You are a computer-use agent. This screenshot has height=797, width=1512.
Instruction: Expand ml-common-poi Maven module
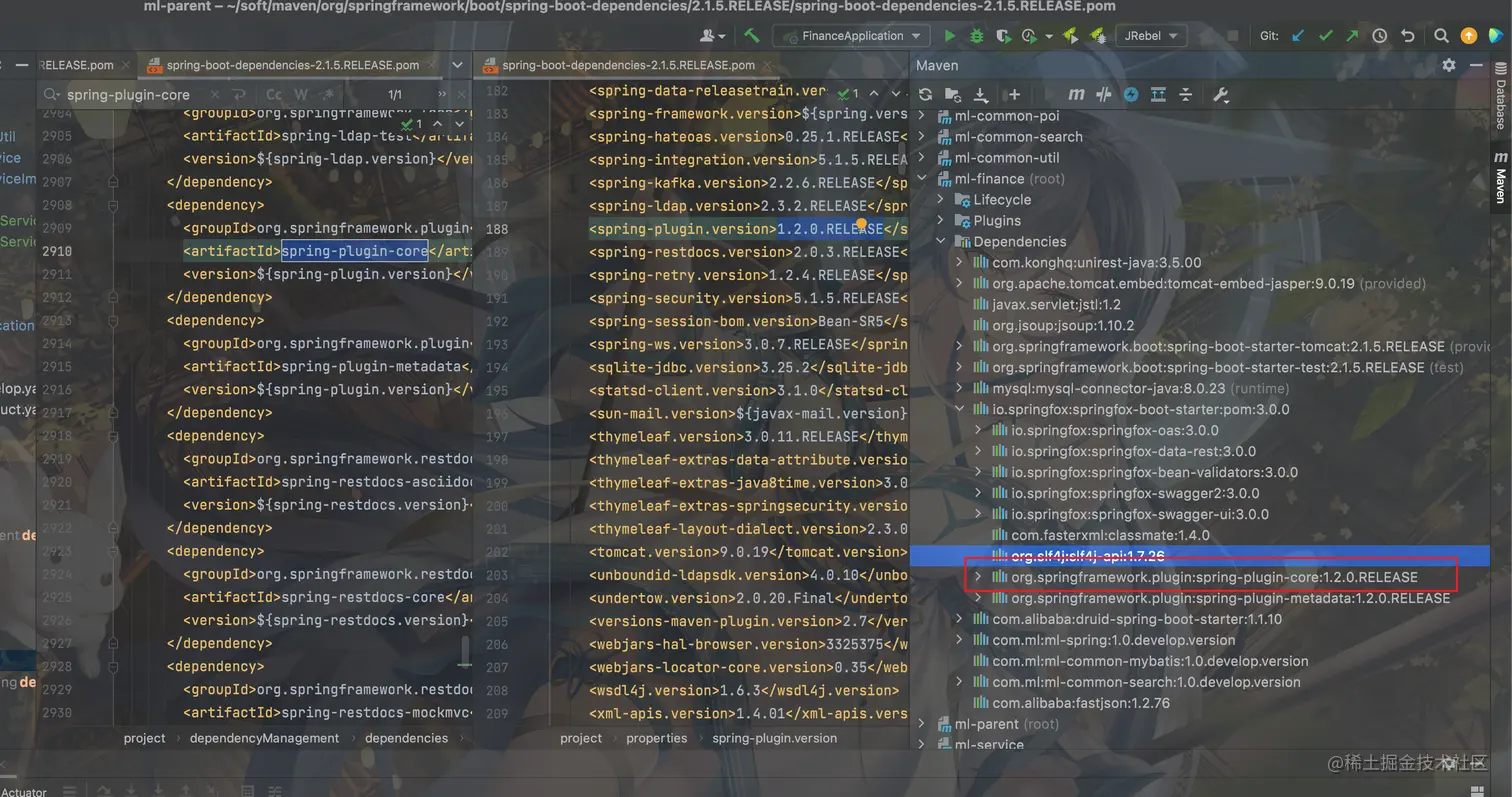(x=921, y=116)
